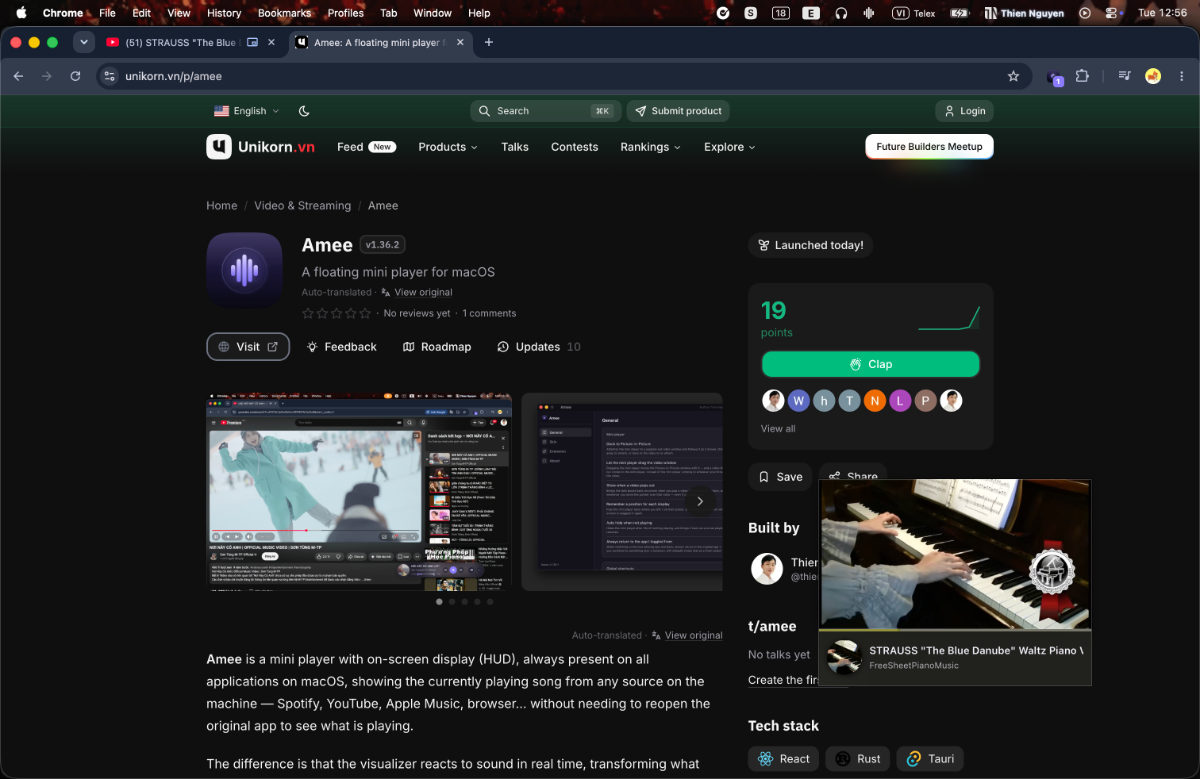Click the site information icon in address bar
1200x779 pixels.
[110, 76]
